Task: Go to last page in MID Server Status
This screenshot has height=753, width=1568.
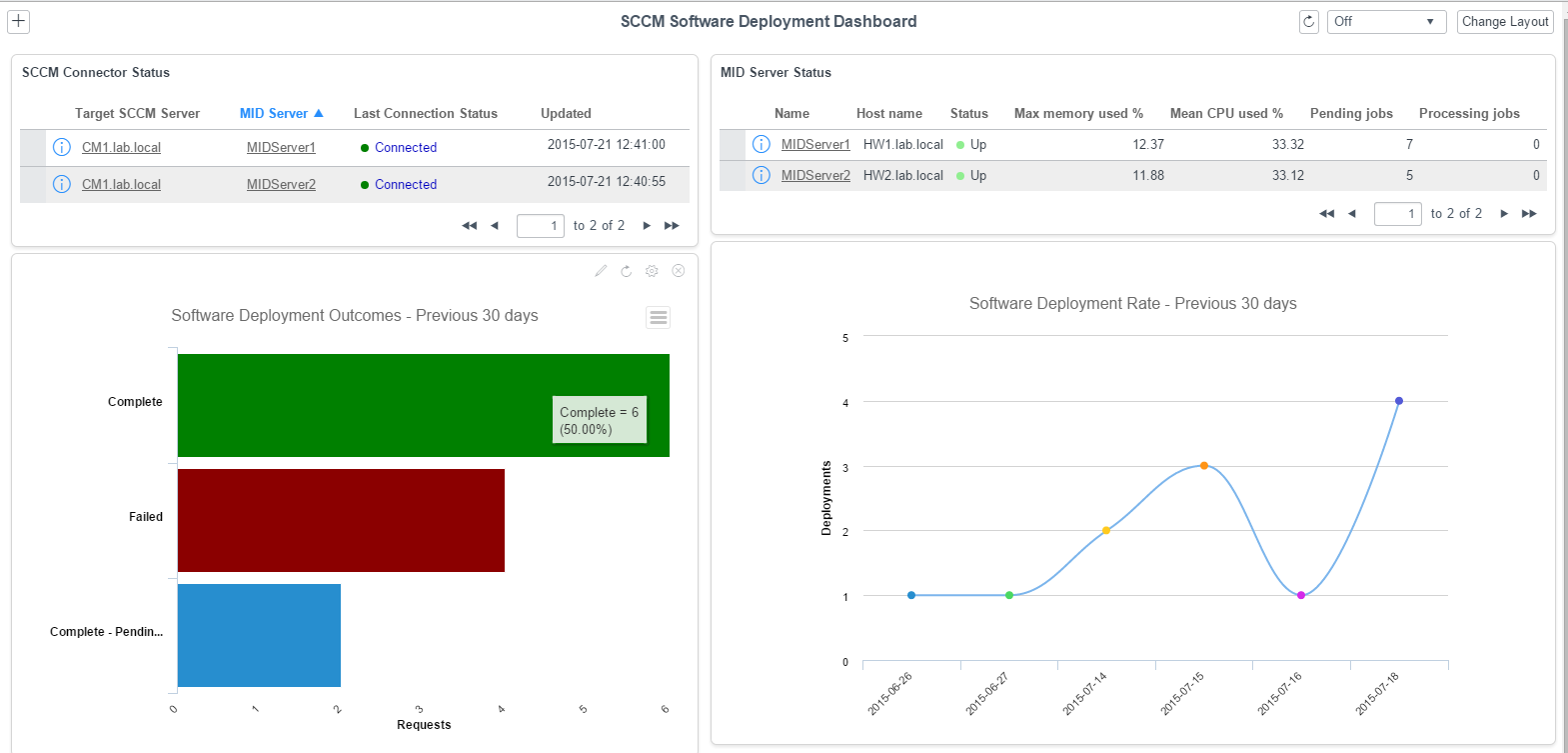Action: pyautogui.click(x=1529, y=214)
